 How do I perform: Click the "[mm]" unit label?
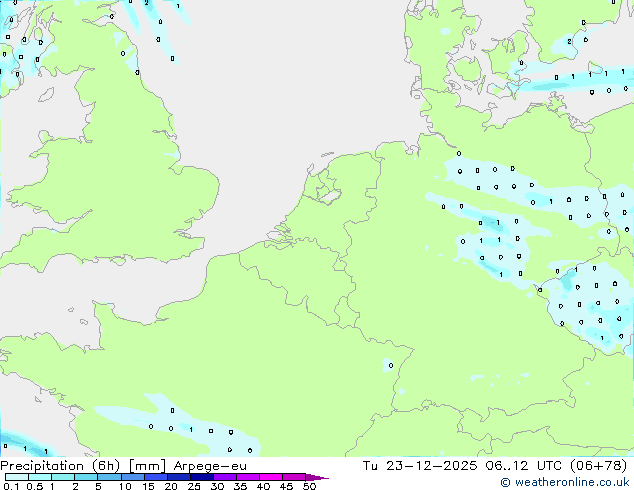(x=147, y=466)
